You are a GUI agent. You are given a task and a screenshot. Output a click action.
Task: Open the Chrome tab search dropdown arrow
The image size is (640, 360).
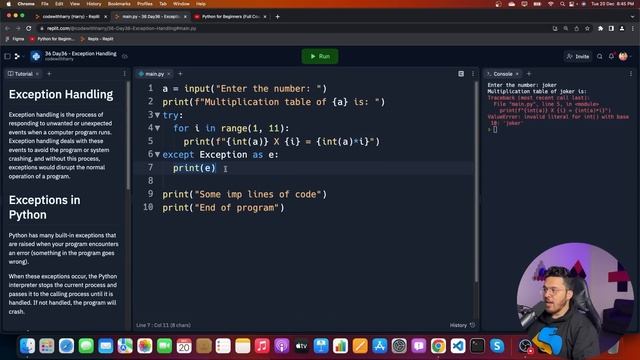632,17
